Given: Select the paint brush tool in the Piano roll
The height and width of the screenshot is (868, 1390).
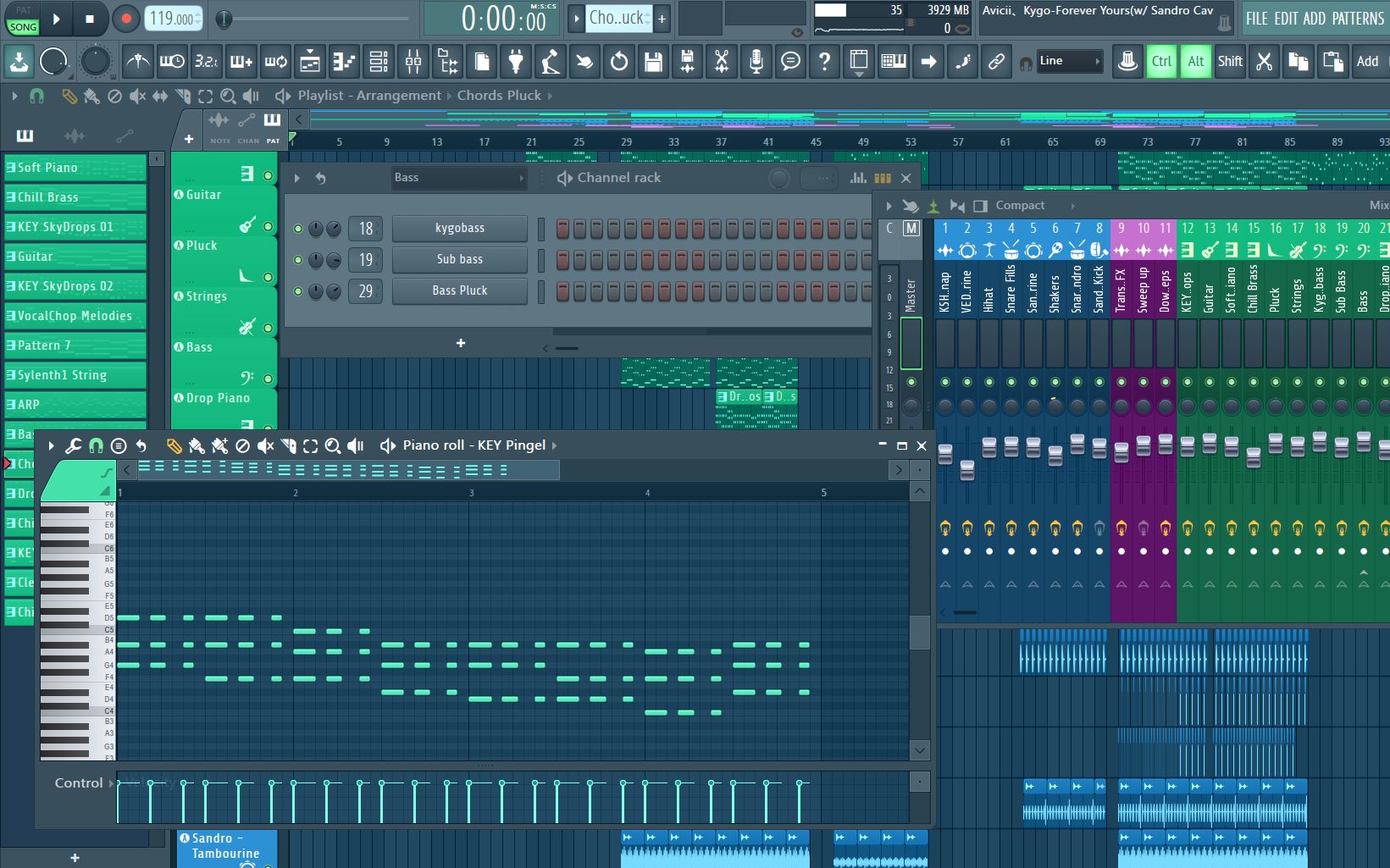Looking at the screenshot, I should (197, 446).
